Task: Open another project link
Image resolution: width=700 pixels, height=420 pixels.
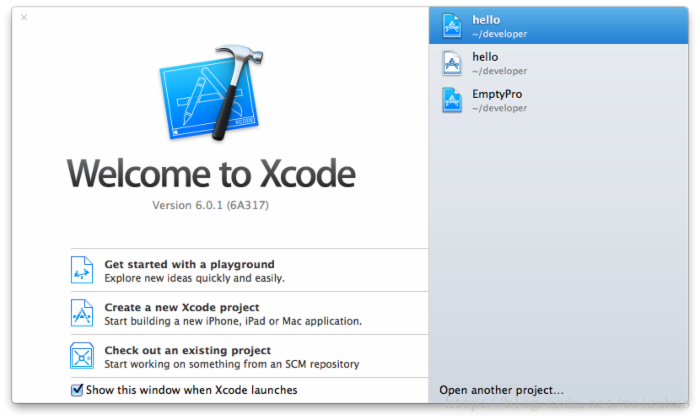Action: tap(501, 389)
